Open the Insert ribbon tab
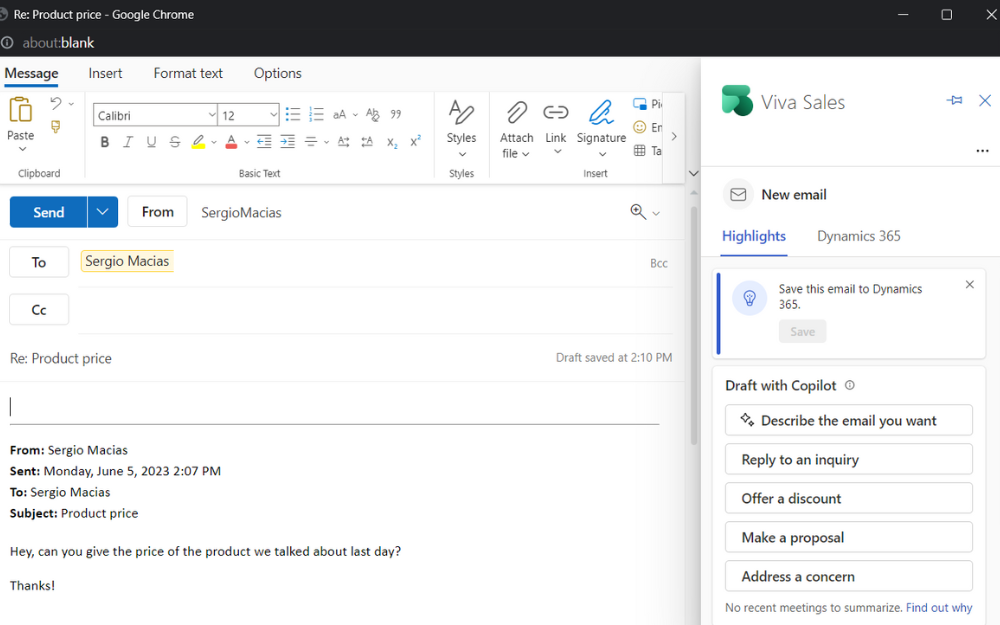The image size is (1000, 625). [105, 73]
